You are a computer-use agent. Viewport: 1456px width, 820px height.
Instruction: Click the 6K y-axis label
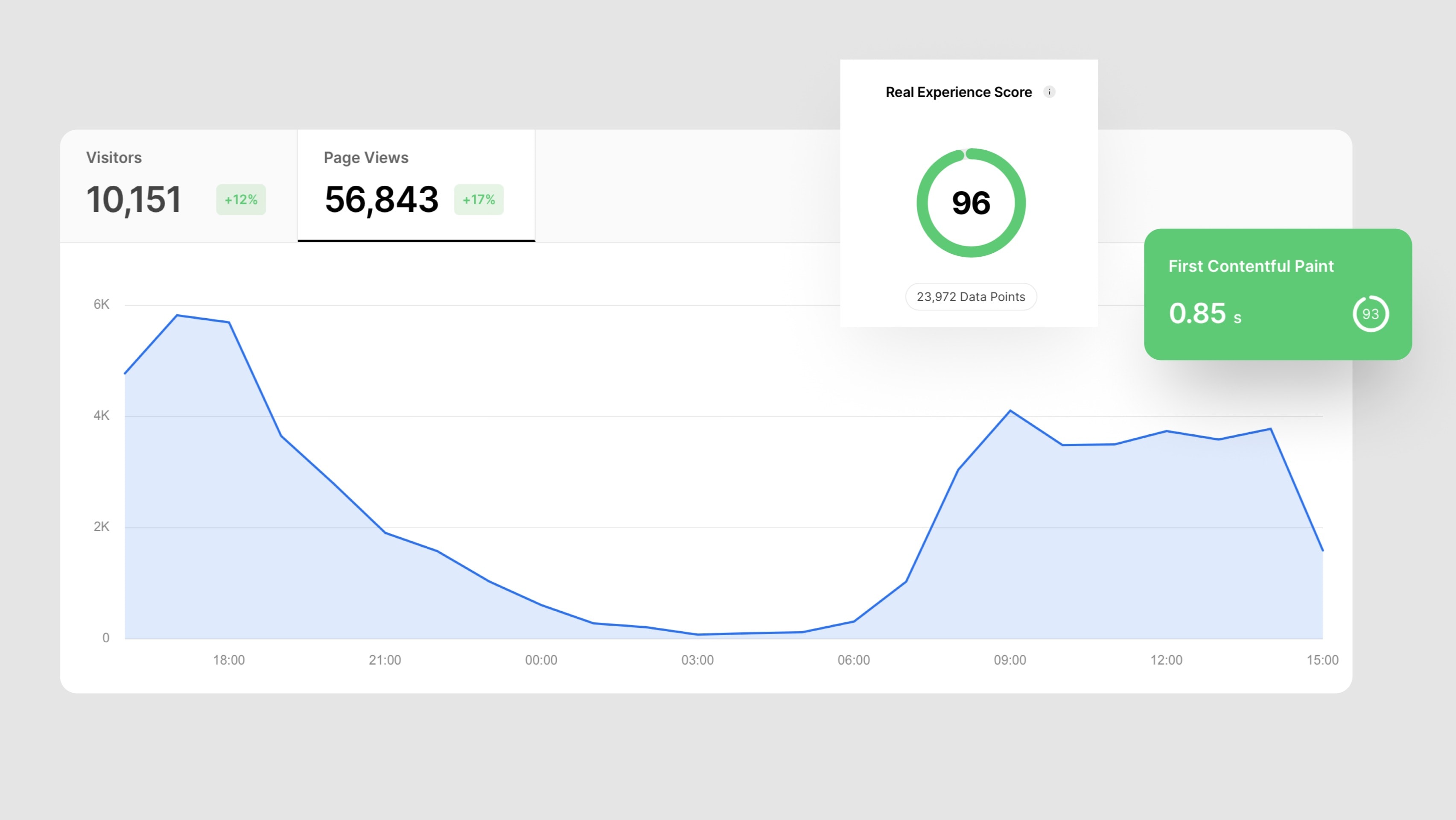click(101, 304)
